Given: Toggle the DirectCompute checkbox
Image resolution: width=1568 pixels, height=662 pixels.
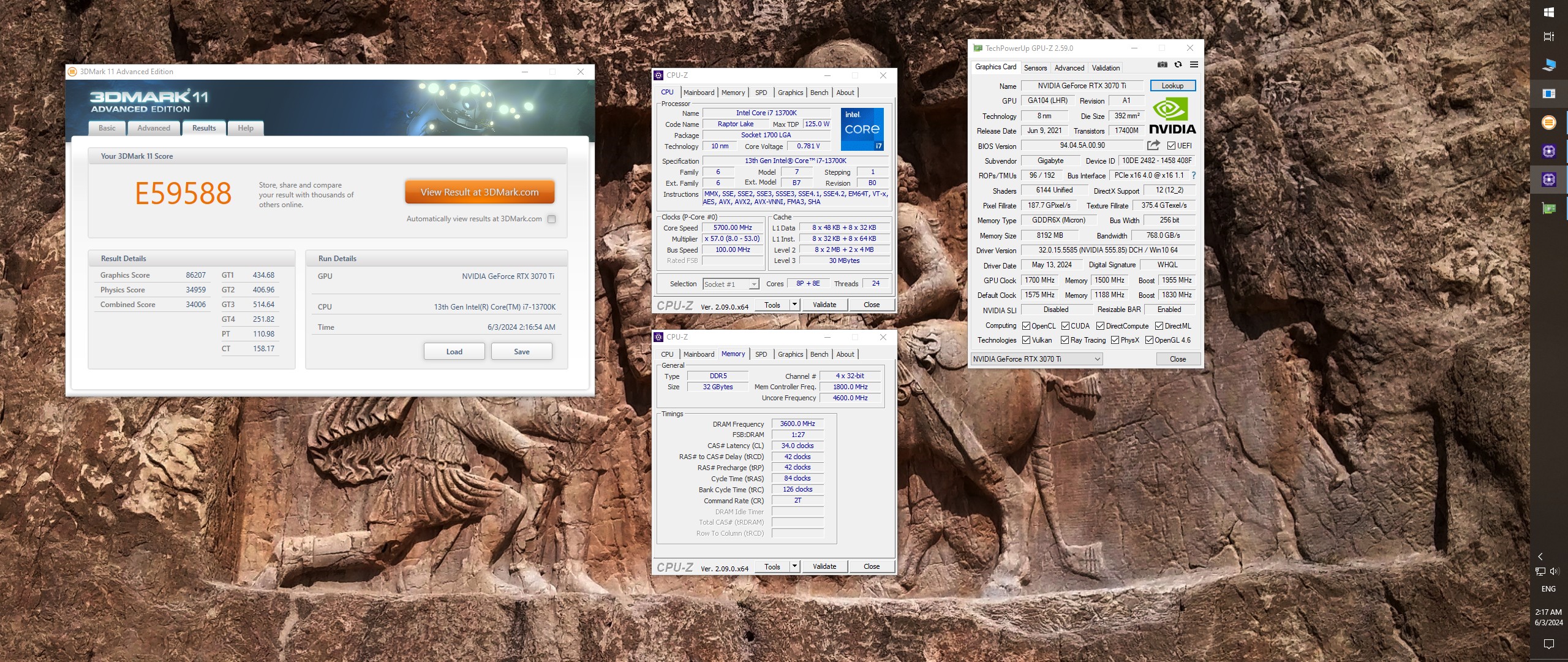Looking at the screenshot, I should tap(1100, 326).
